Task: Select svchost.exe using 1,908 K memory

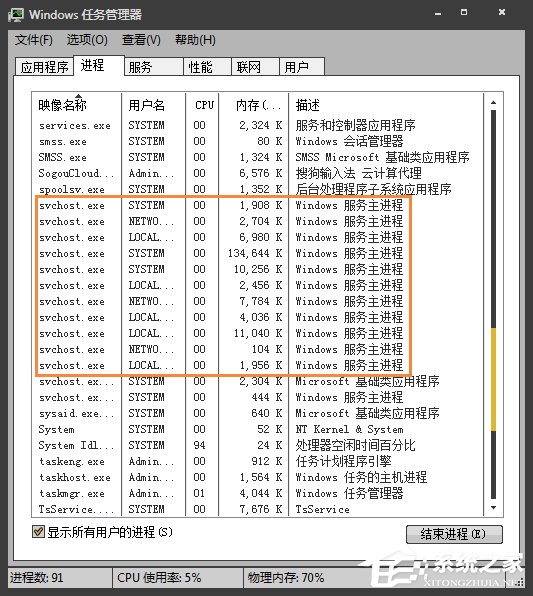Action: (x=258, y=205)
